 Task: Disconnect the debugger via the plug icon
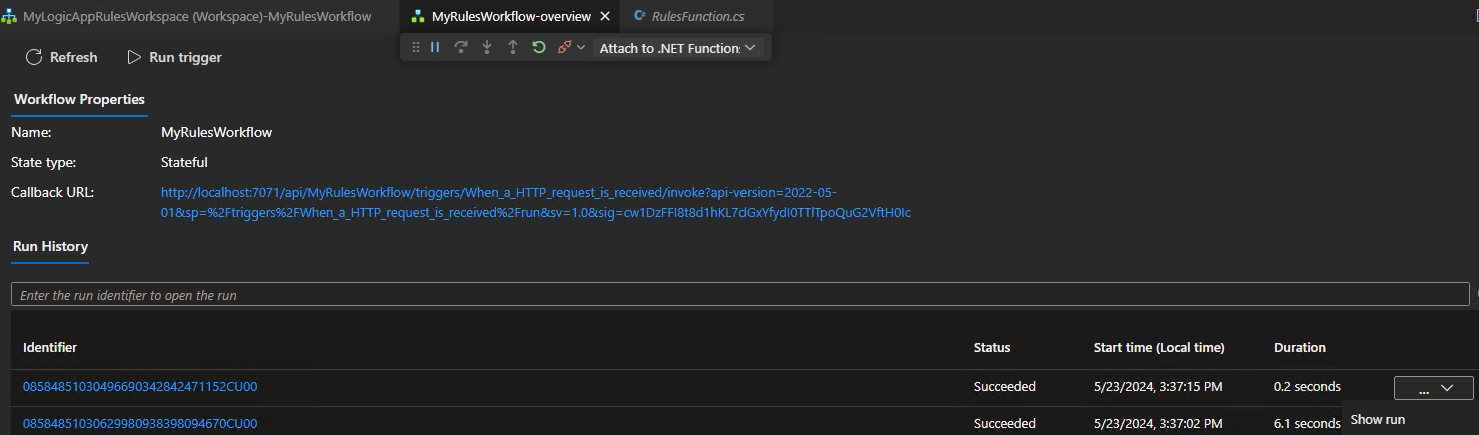565,47
